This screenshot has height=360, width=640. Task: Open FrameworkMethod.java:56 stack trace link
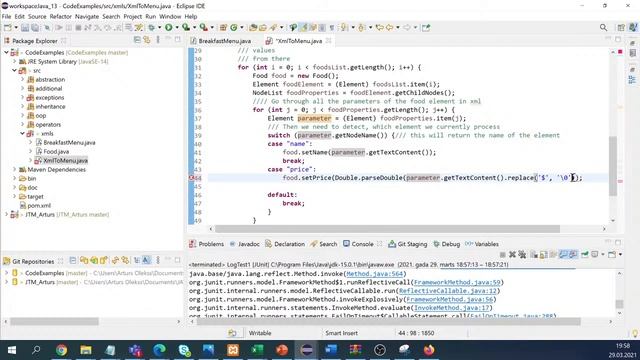(449, 300)
